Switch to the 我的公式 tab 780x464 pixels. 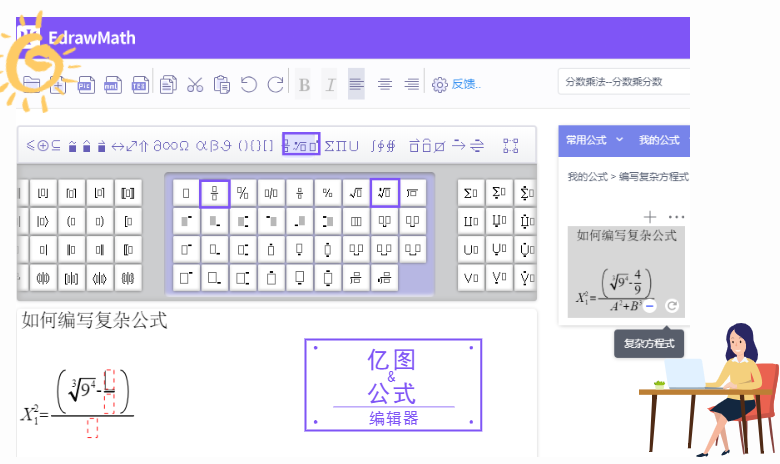pyautogui.click(x=659, y=140)
